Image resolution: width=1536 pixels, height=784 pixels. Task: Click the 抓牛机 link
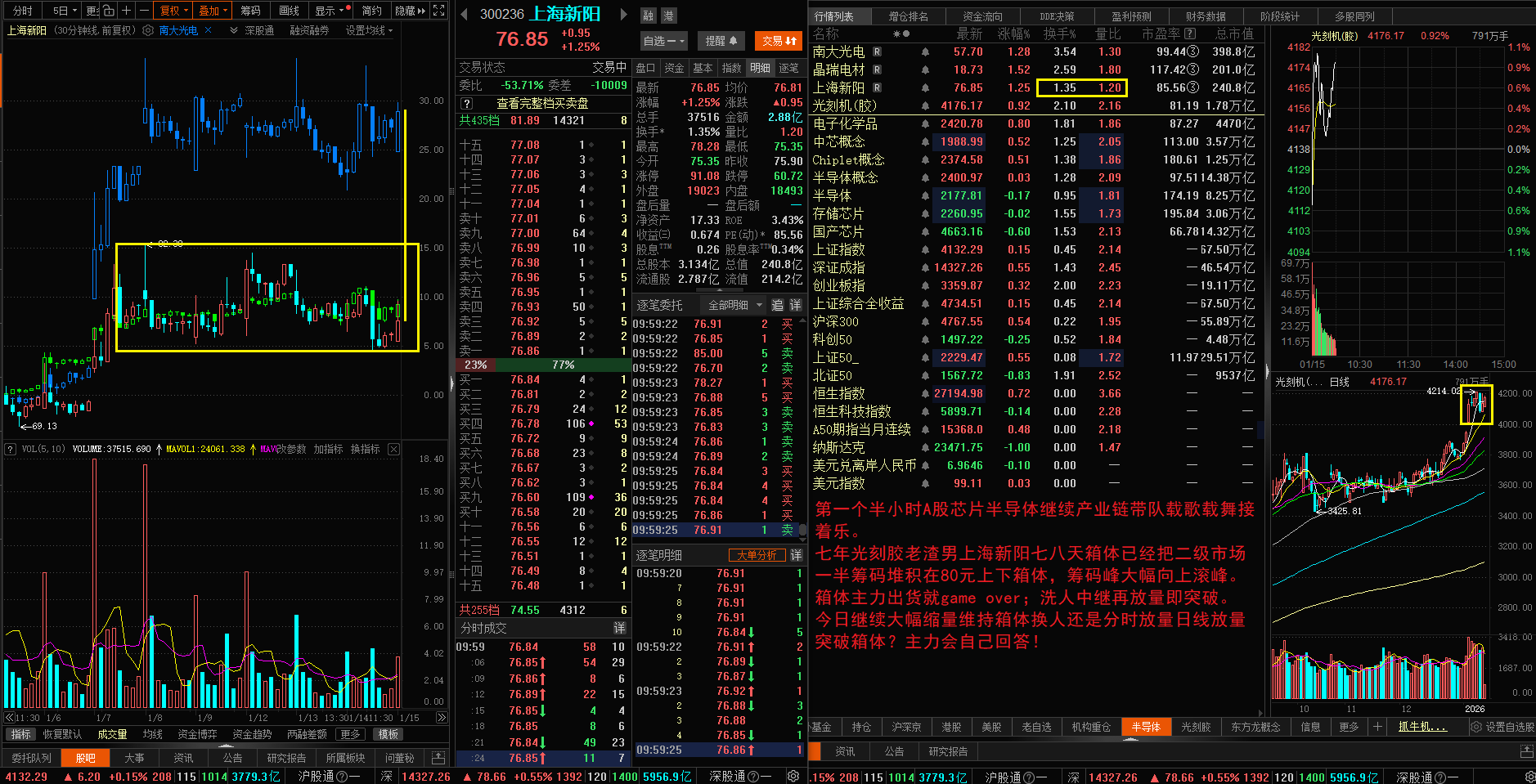[x=1422, y=727]
